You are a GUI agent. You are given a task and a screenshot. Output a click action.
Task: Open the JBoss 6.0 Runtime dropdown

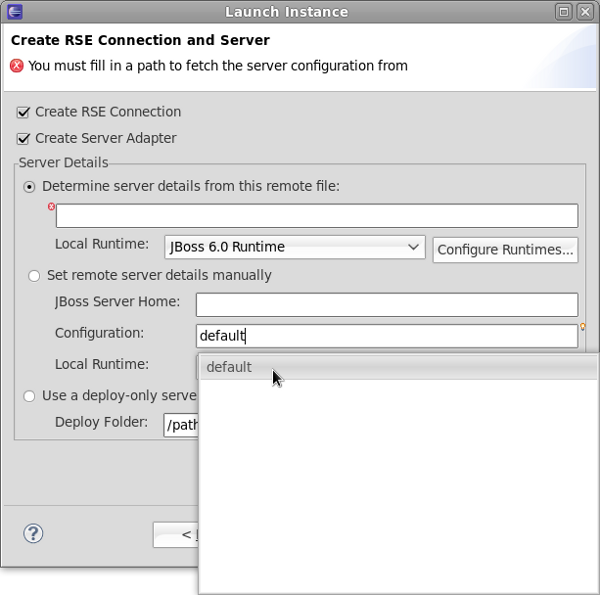tap(295, 247)
